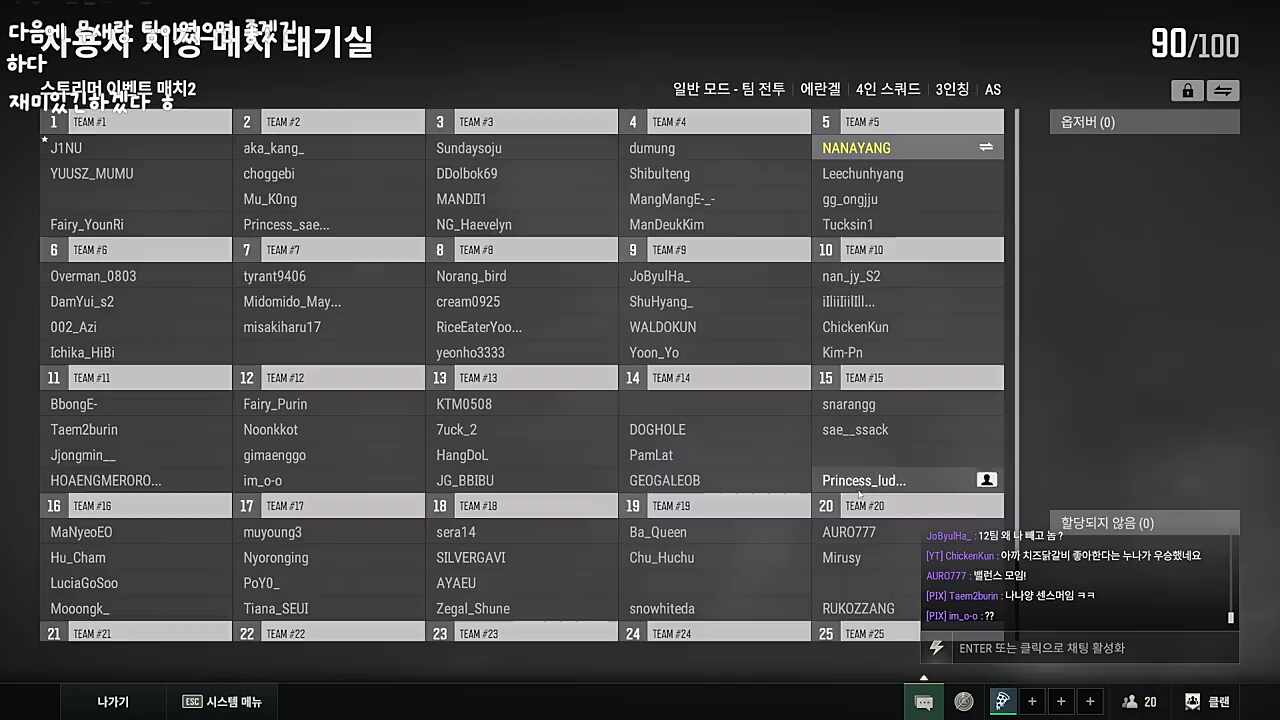Click profile icon beside Princess_lud...
The image size is (1280, 720).
click(x=986, y=480)
